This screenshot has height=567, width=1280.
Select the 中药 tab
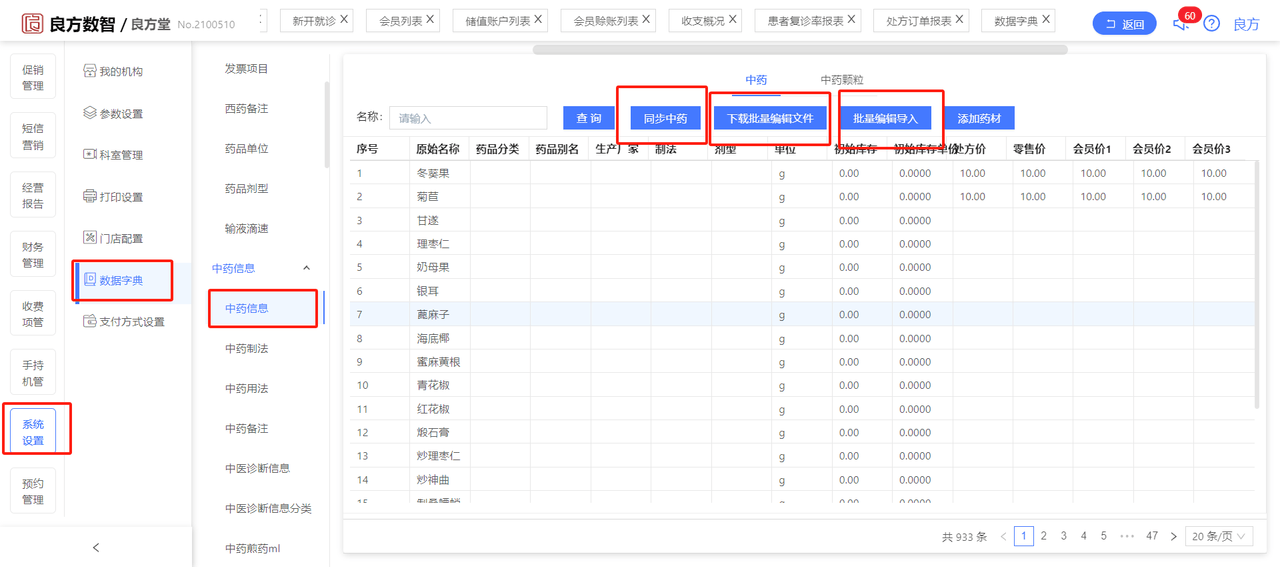(x=757, y=80)
